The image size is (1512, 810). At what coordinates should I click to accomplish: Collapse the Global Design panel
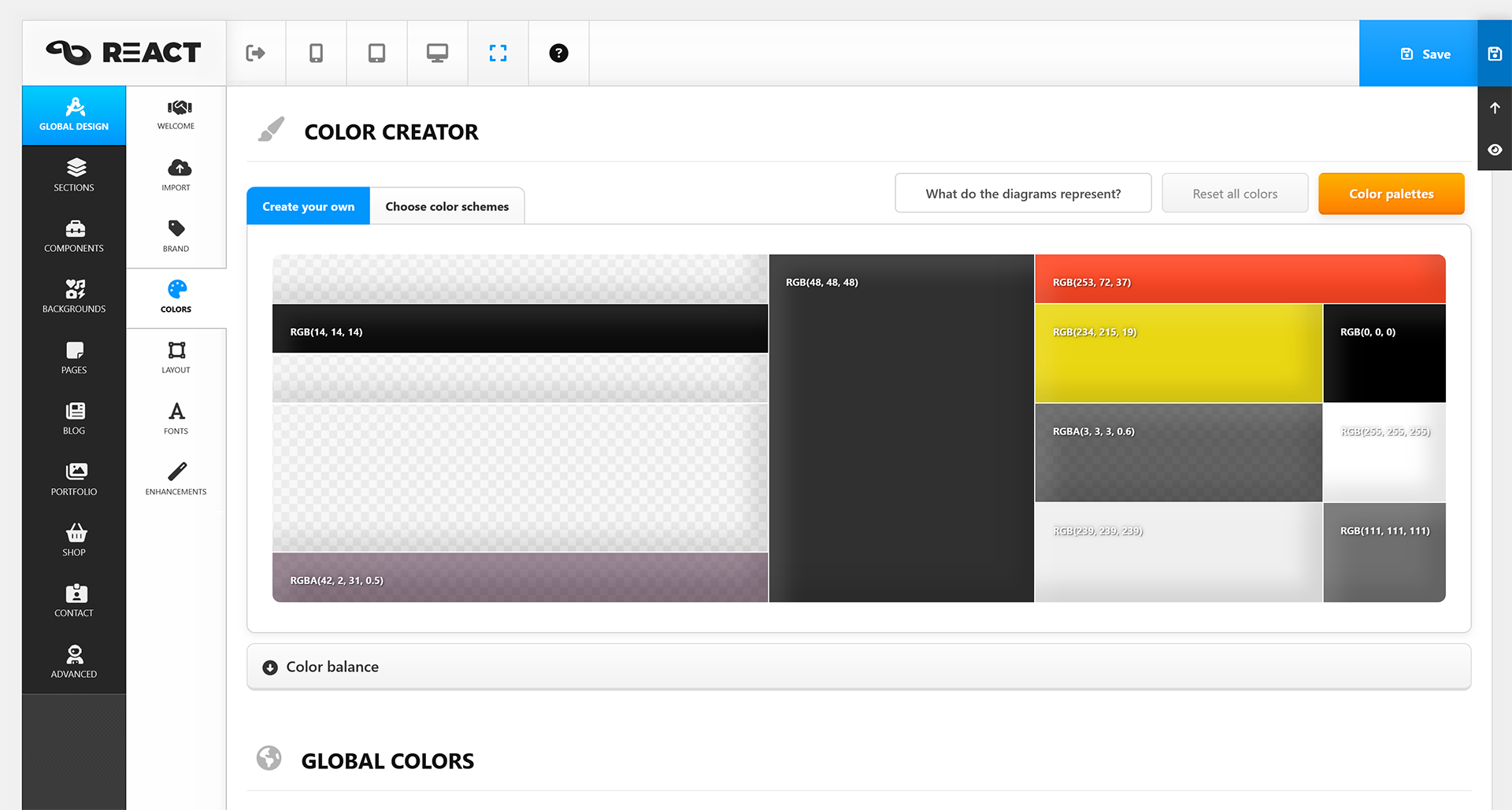[73, 115]
